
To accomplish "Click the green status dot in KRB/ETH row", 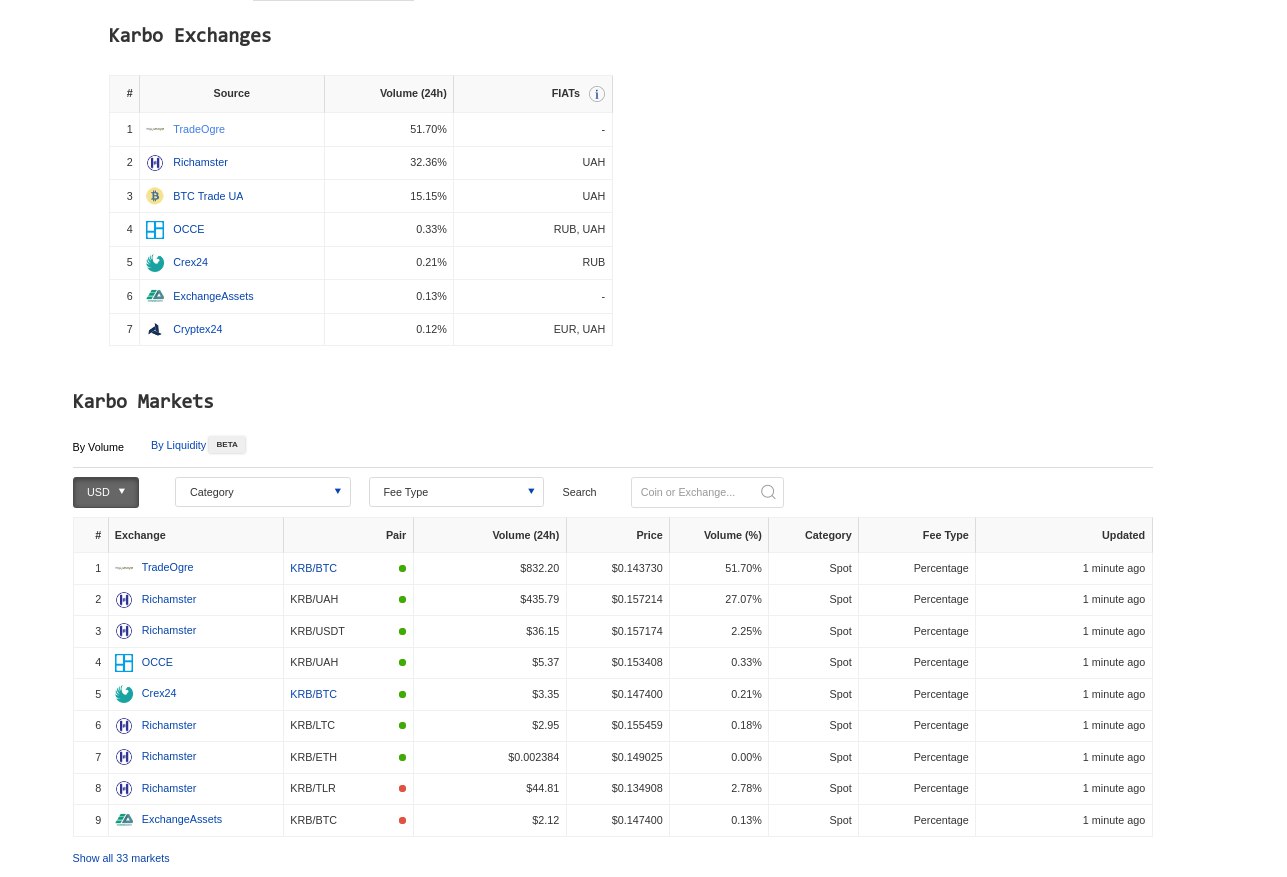I will (402, 758).
